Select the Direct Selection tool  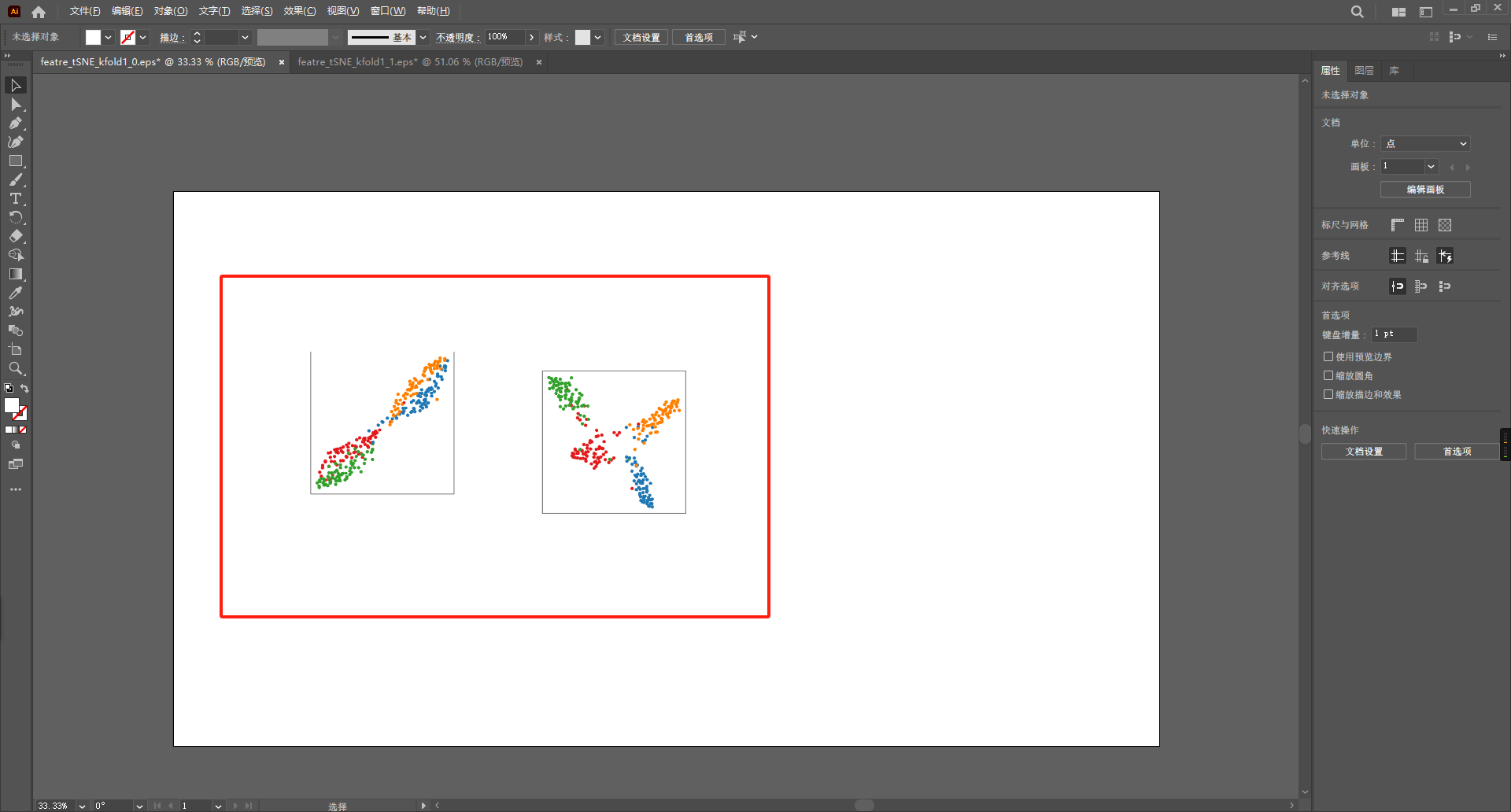pos(16,104)
